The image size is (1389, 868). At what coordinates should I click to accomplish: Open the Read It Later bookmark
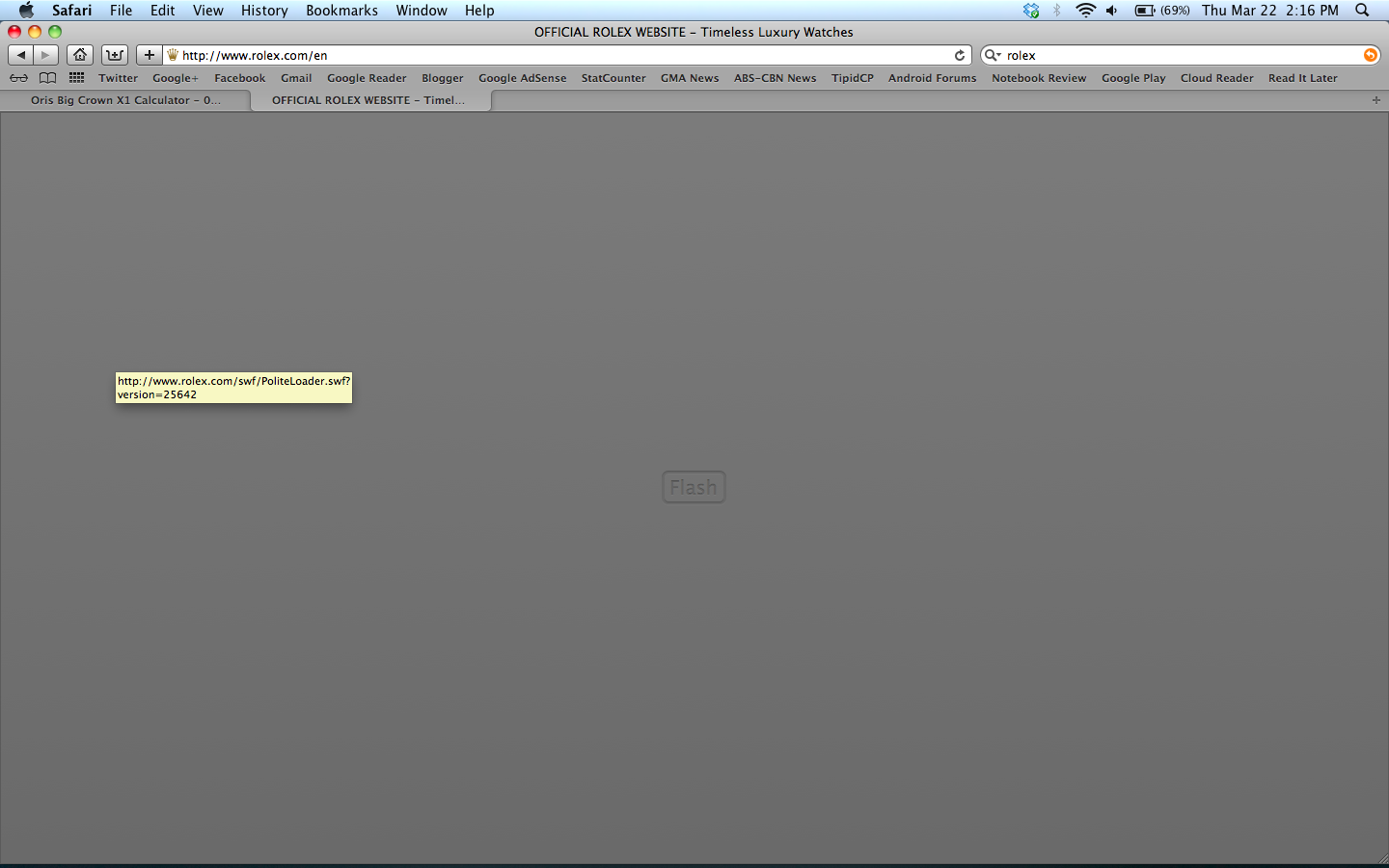1303,78
